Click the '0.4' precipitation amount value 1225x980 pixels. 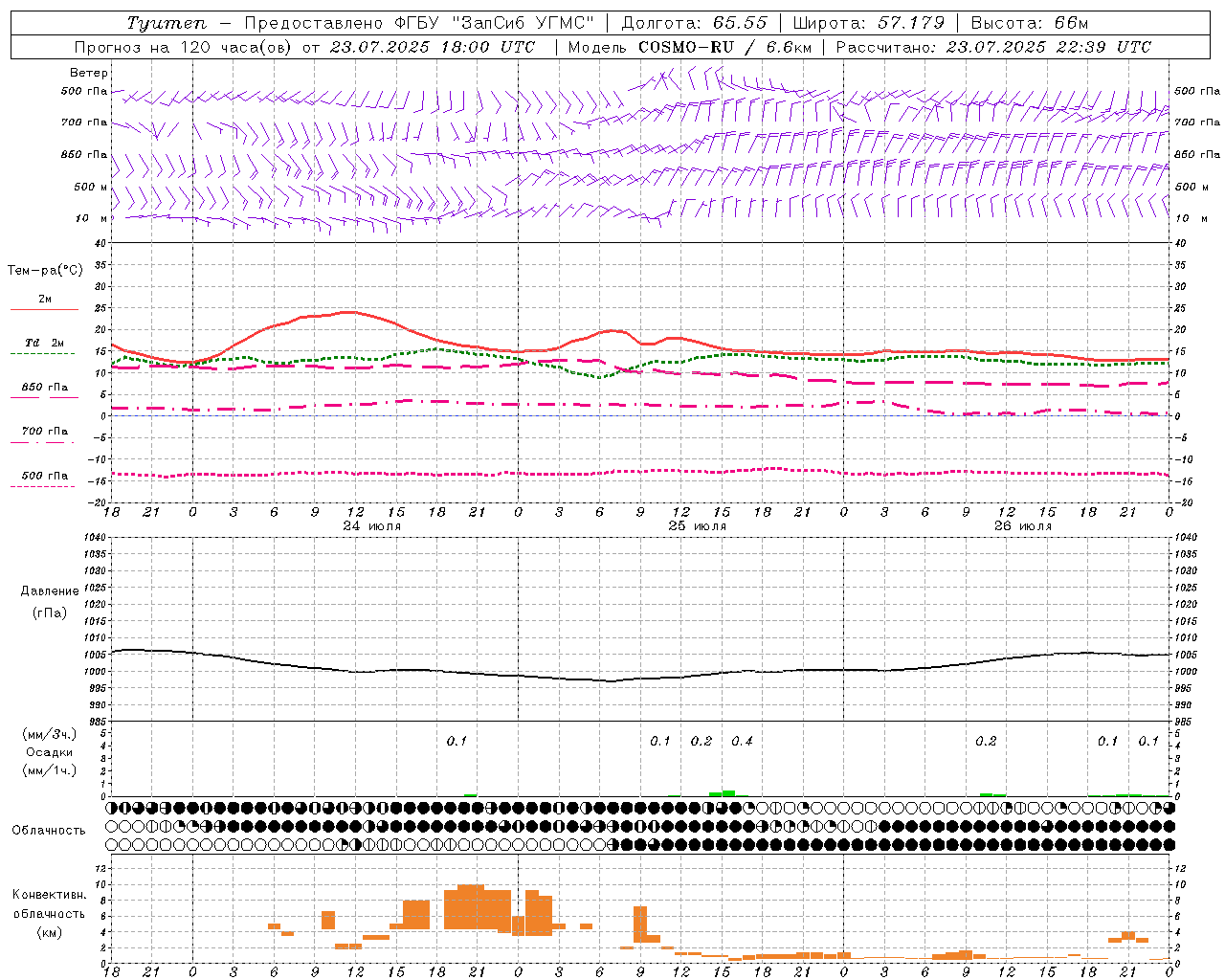pos(742,741)
